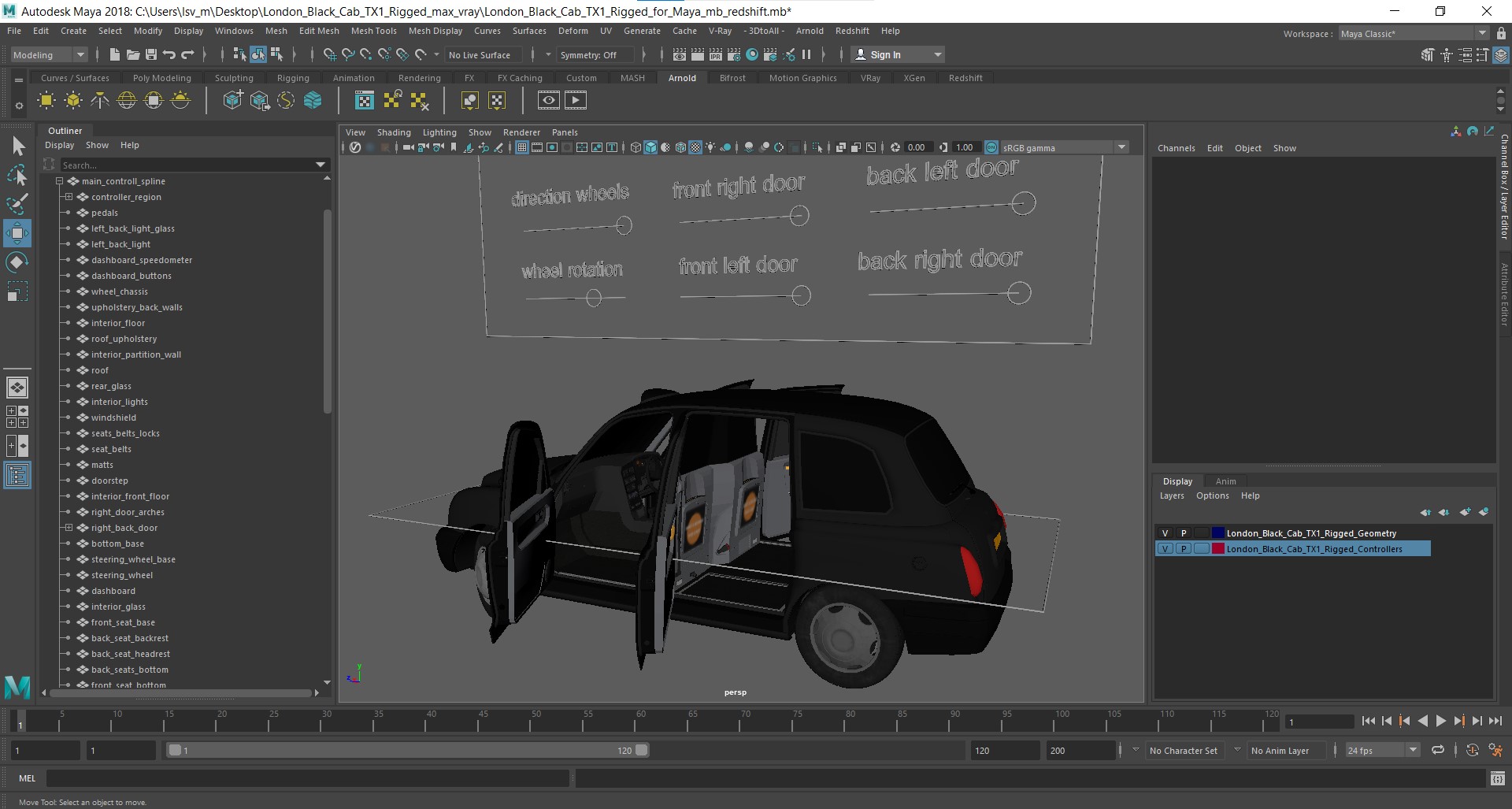This screenshot has width=1512, height=809.
Task: Toggle smooth shade all in viewport toolbar
Action: coord(650,147)
